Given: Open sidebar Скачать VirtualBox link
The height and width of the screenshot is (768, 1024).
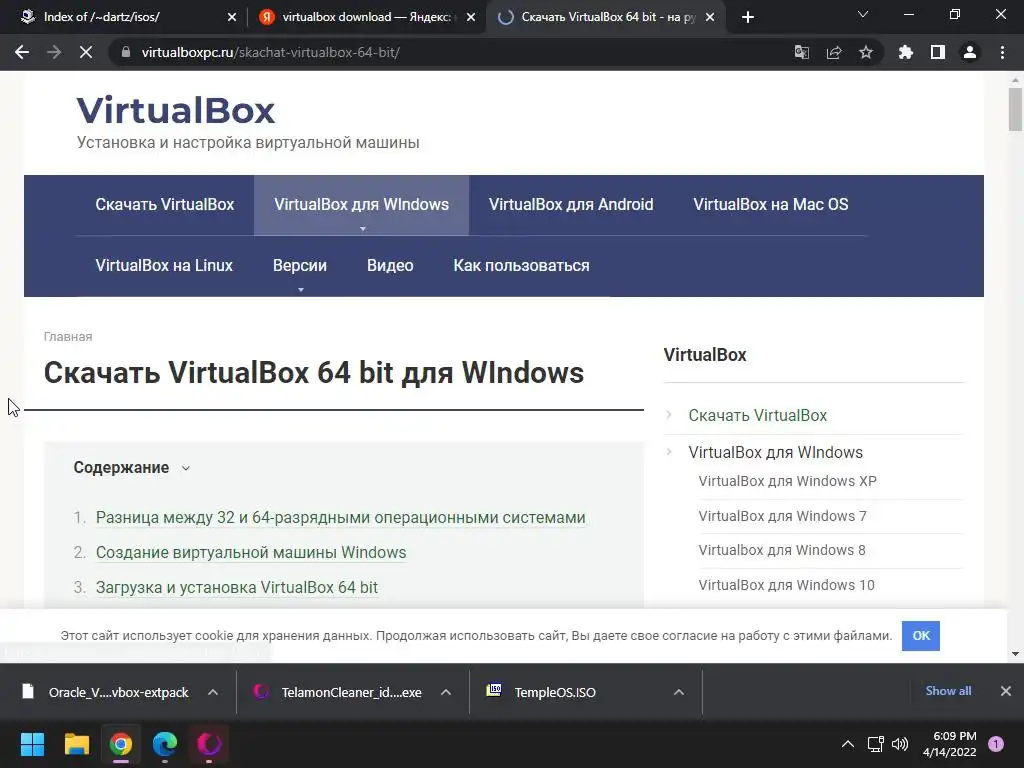Looking at the screenshot, I should coord(758,415).
